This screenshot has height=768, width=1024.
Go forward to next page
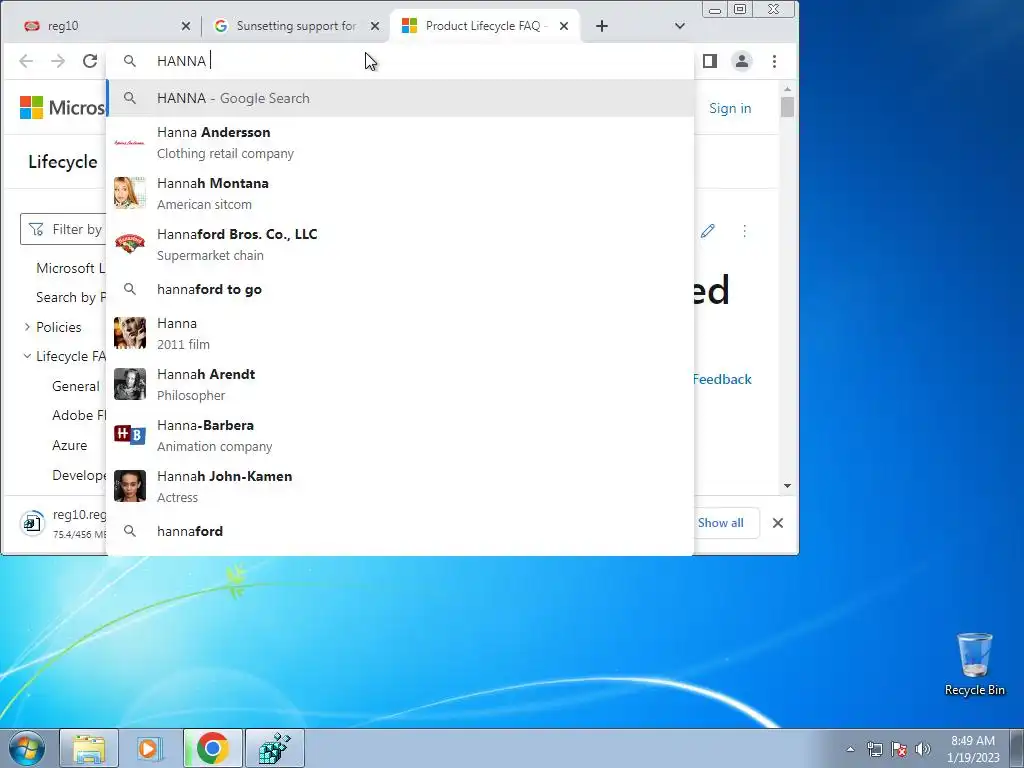click(x=58, y=61)
